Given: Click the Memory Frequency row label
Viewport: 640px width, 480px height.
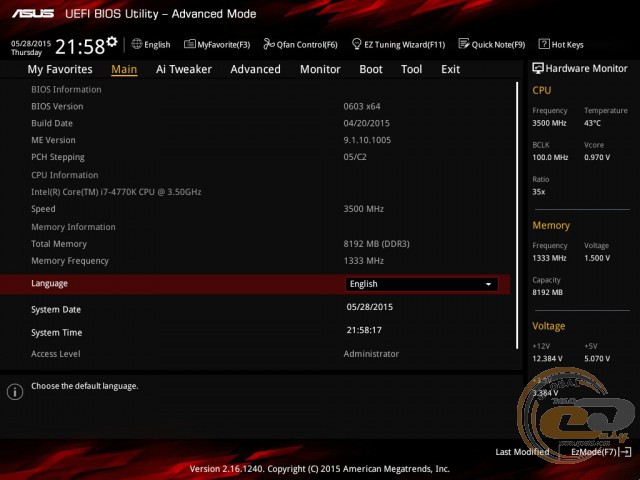Looking at the screenshot, I should pyautogui.click(x=70, y=261).
